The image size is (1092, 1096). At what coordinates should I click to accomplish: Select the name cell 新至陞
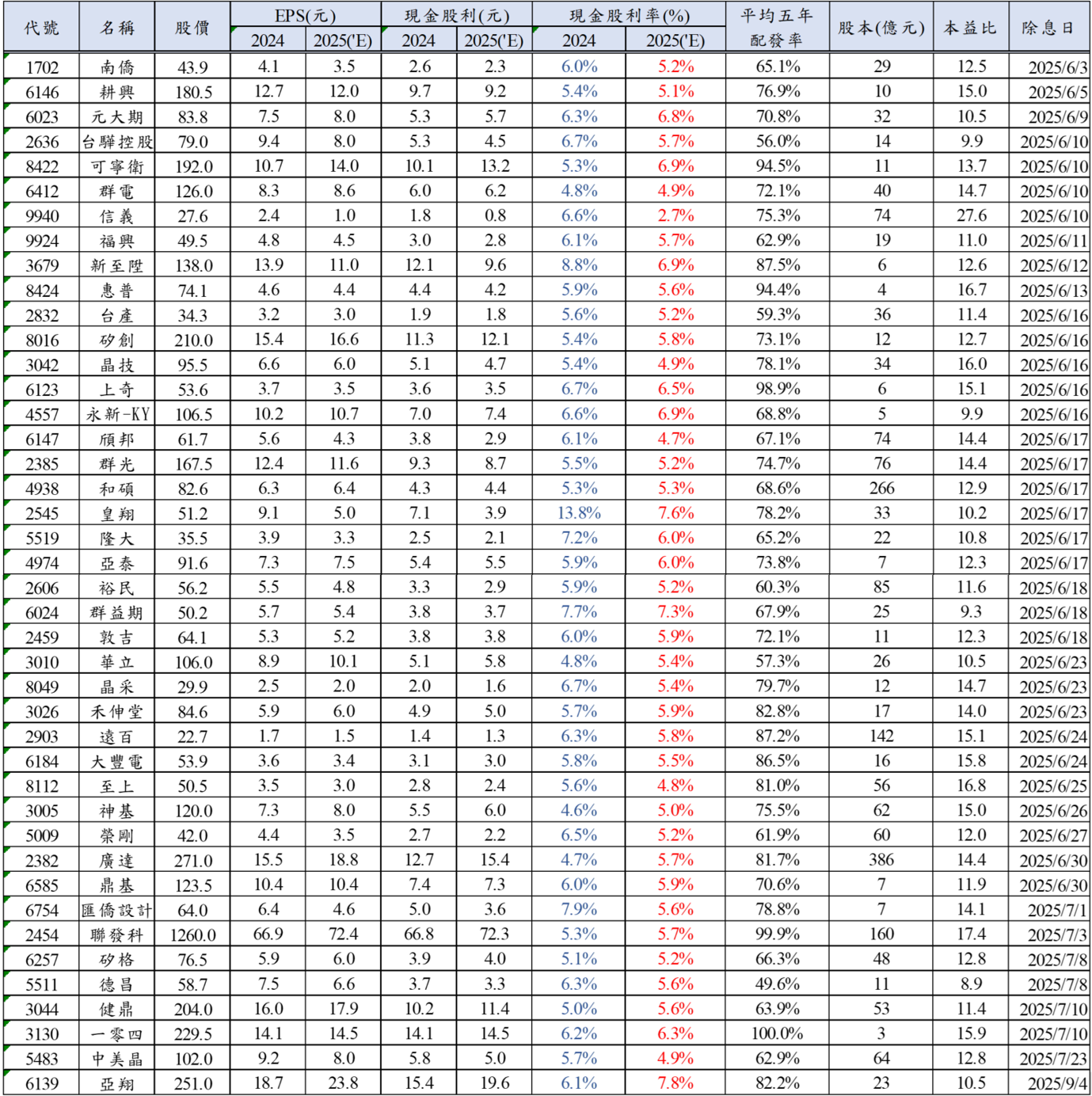pyautogui.click(x=117, y=265)
